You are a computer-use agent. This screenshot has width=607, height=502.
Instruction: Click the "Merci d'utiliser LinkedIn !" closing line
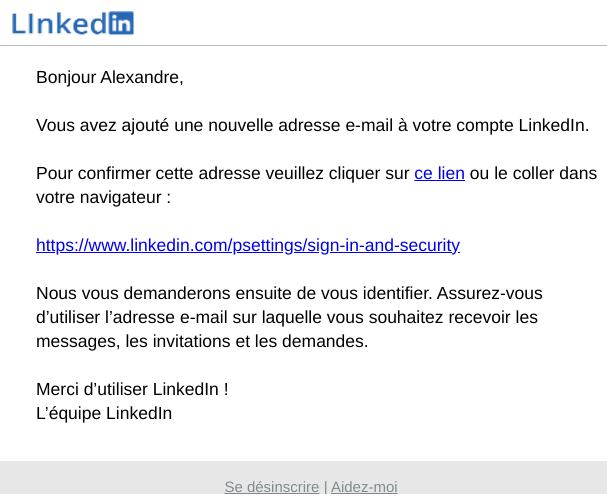pyautogui.click(x=132, y=389)
